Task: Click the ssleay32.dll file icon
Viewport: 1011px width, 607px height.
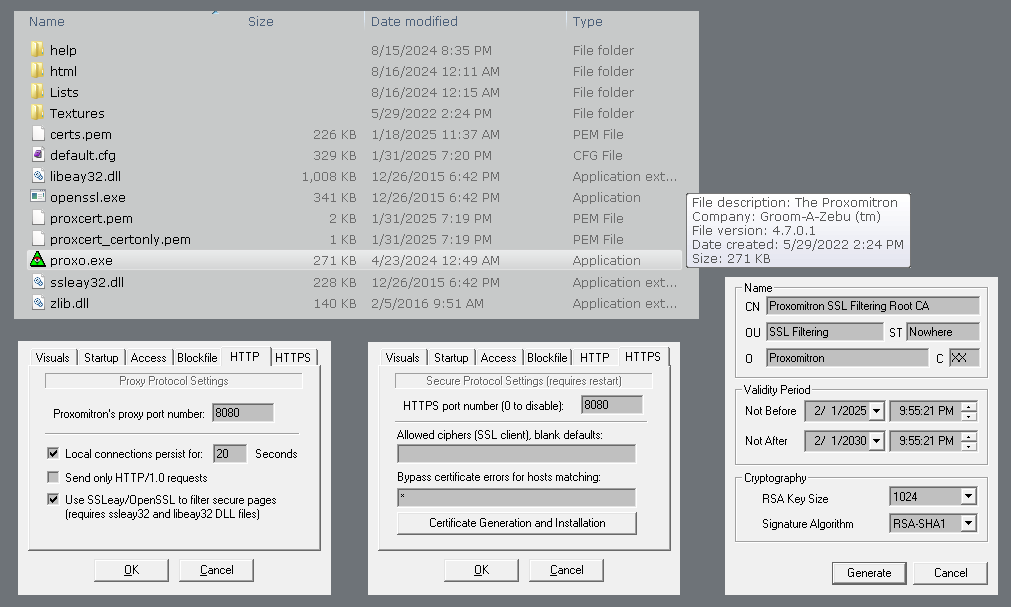Action: click(x=38, y=282)
